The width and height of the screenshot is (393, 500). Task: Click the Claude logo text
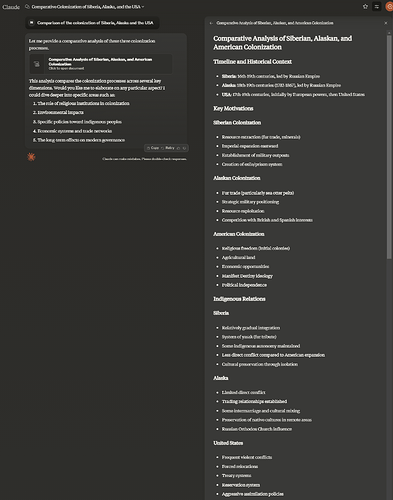(11, 7)
